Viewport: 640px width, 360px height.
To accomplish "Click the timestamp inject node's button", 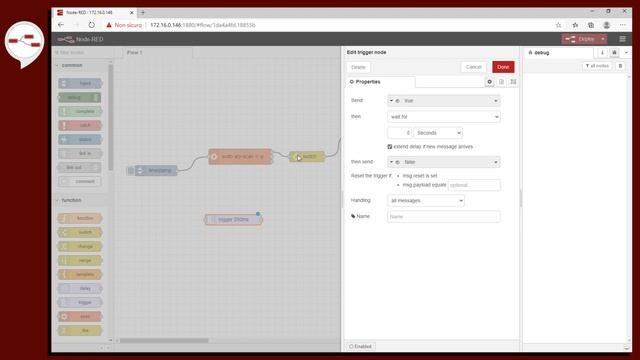I will (x=131, y=171).
